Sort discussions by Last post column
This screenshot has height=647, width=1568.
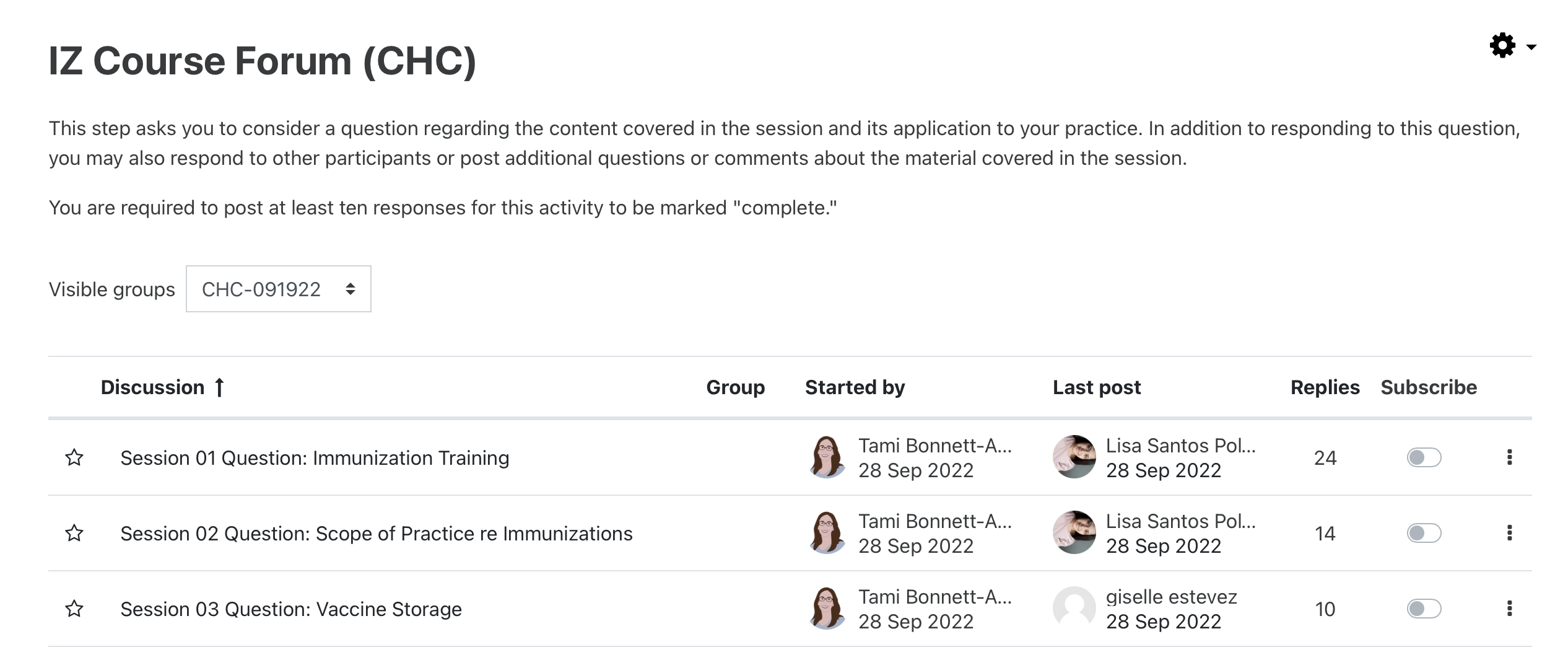tap(1096, 387)
